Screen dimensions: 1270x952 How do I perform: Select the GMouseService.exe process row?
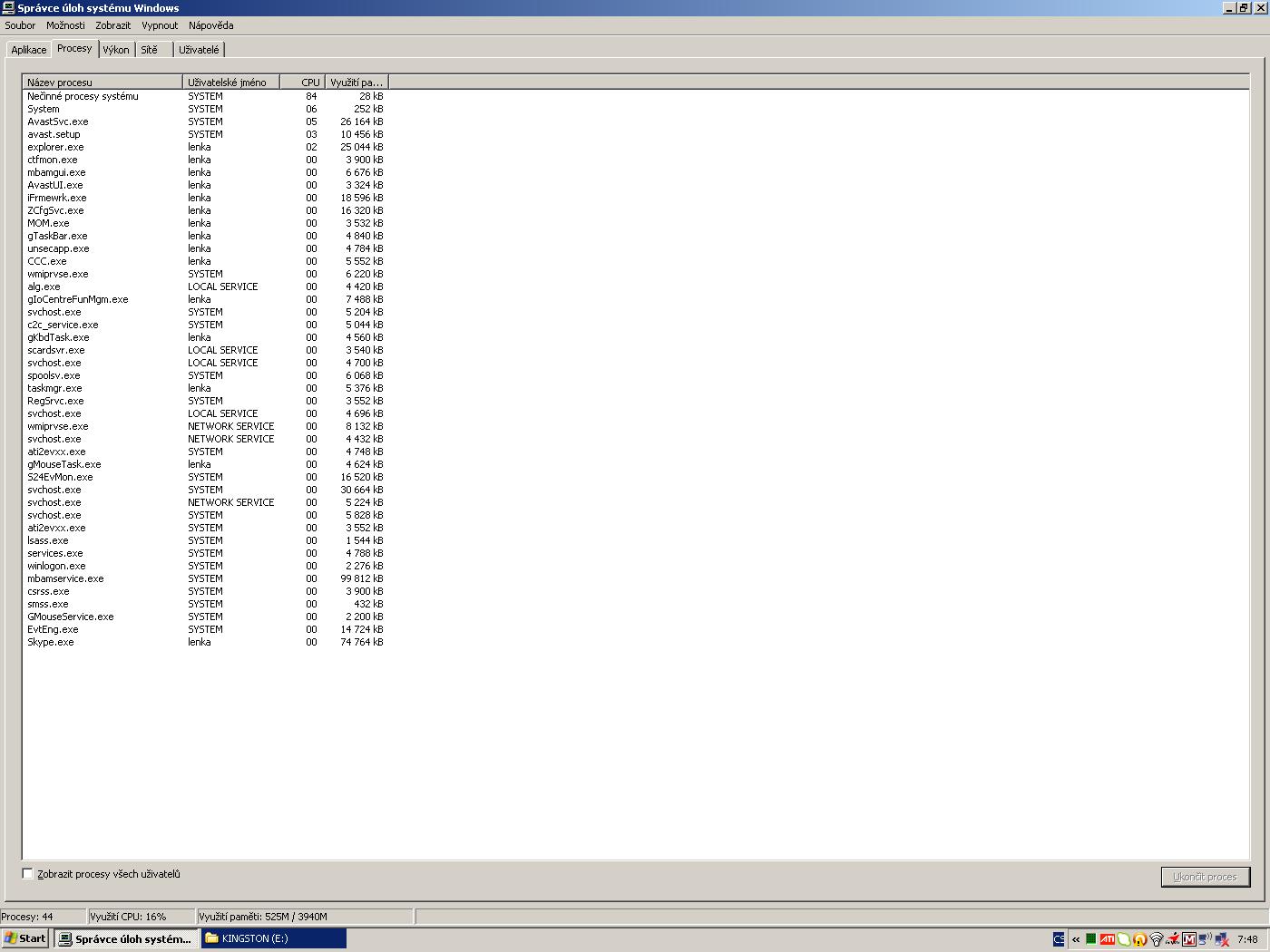click(x=205, y=617)
